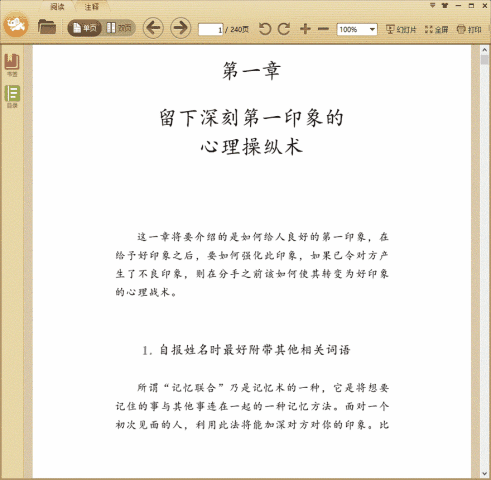The image size is (491, 480).
Task: Go to previous page with left arrow
Action: click(153, 28)
